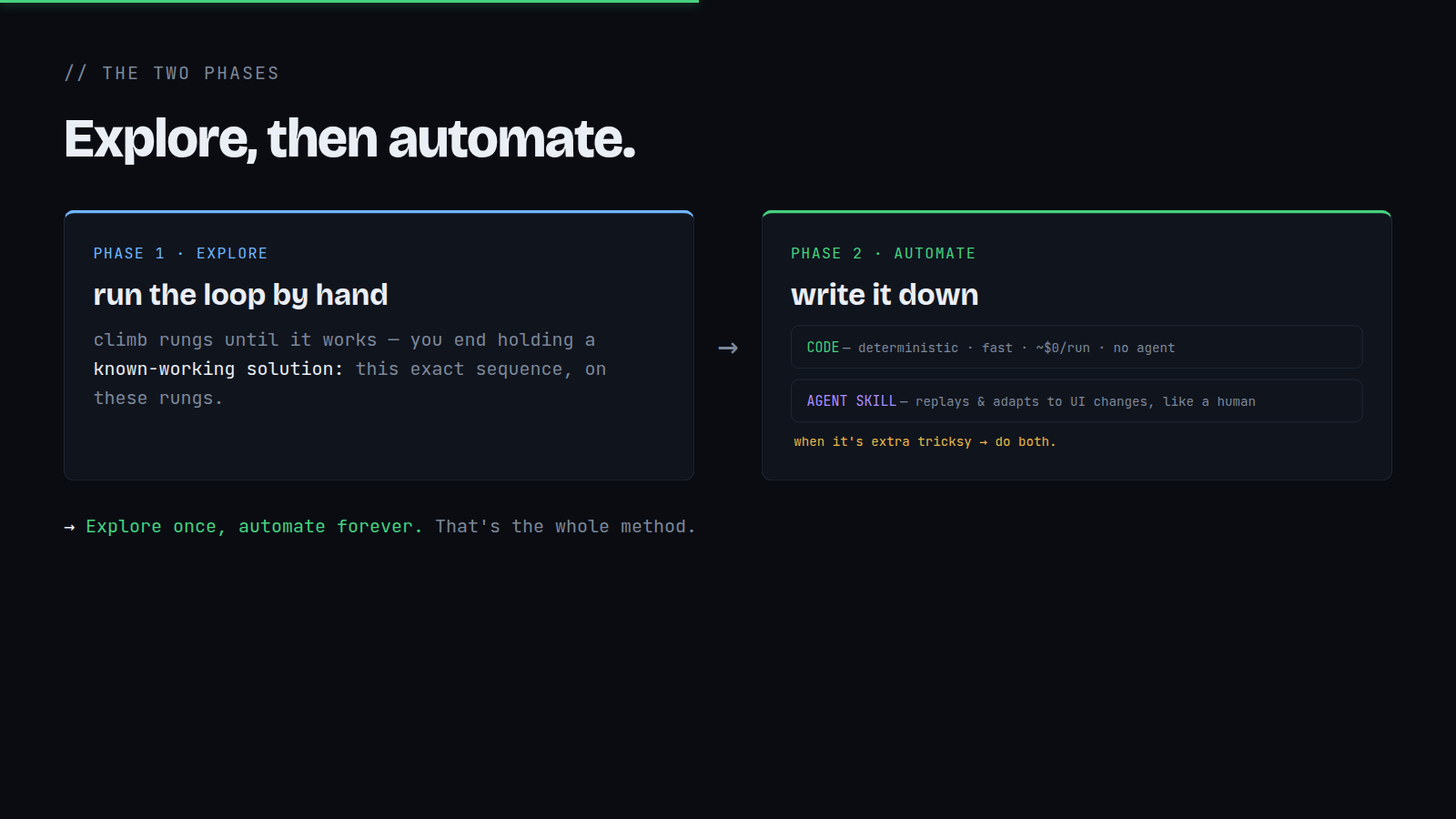Click the 'run the loop by hand' heading
Screen dimensions: 1456x819
240,295
